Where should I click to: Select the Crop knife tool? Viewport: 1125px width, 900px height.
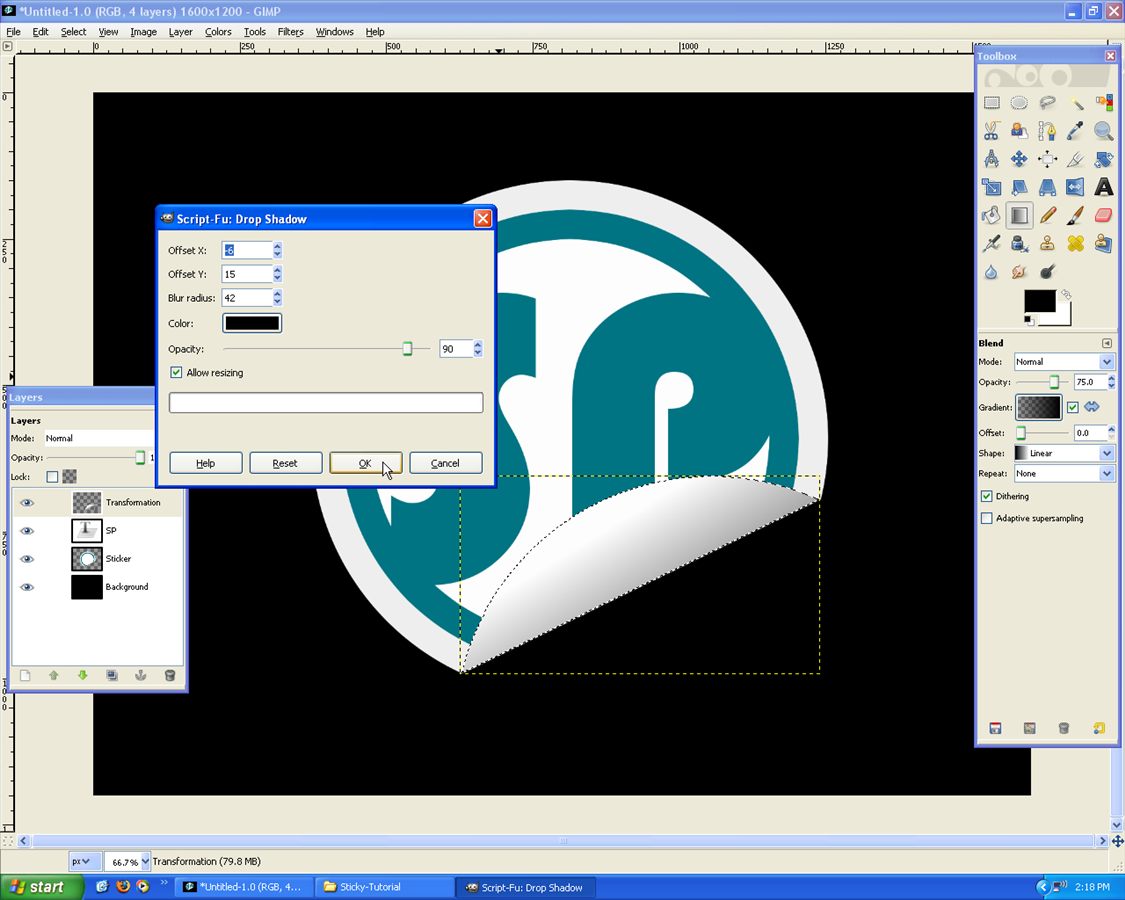pos(1075,159)
